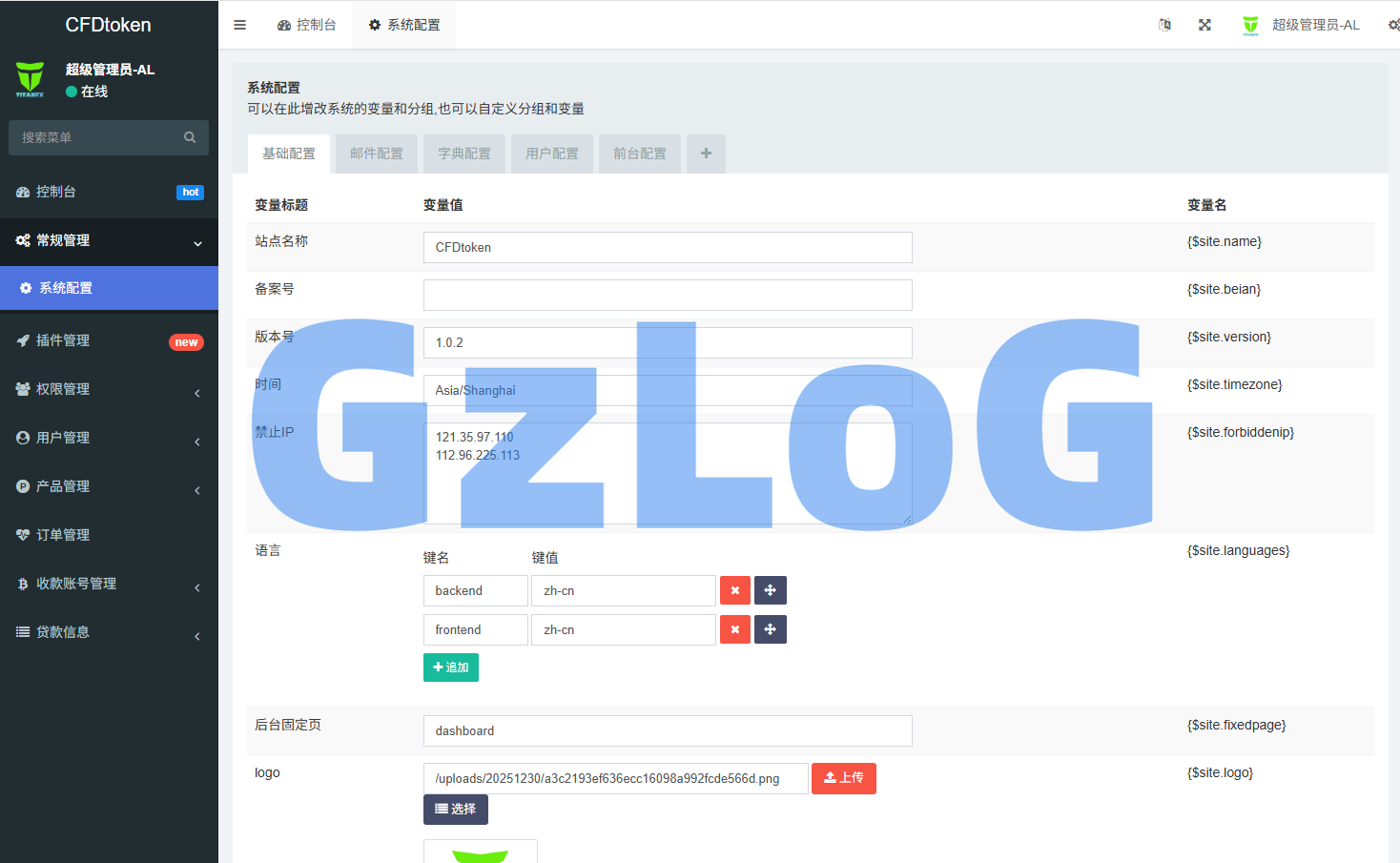Click the search magnifier icon in sidebar
Image resolution: width=1400 pixels, height=863 pixels.
(190, 137)
